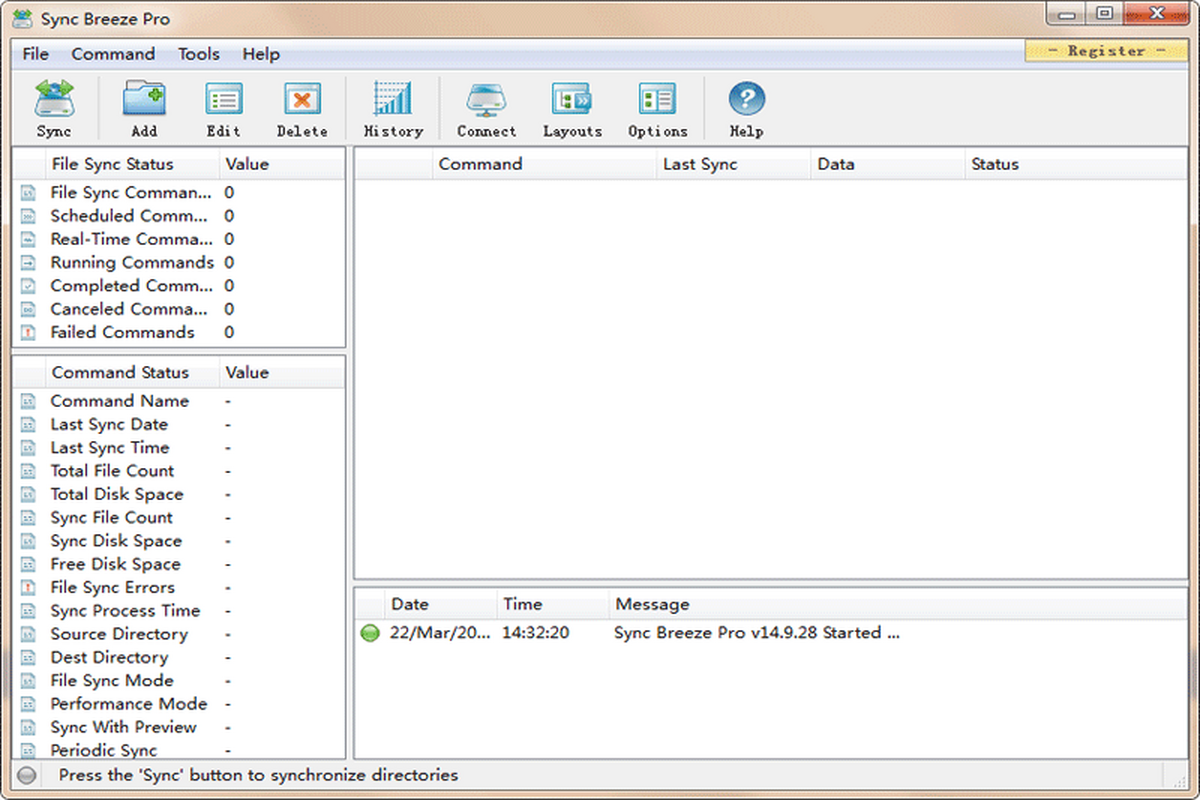Open the Options dialog

click(x=658, y=108)
